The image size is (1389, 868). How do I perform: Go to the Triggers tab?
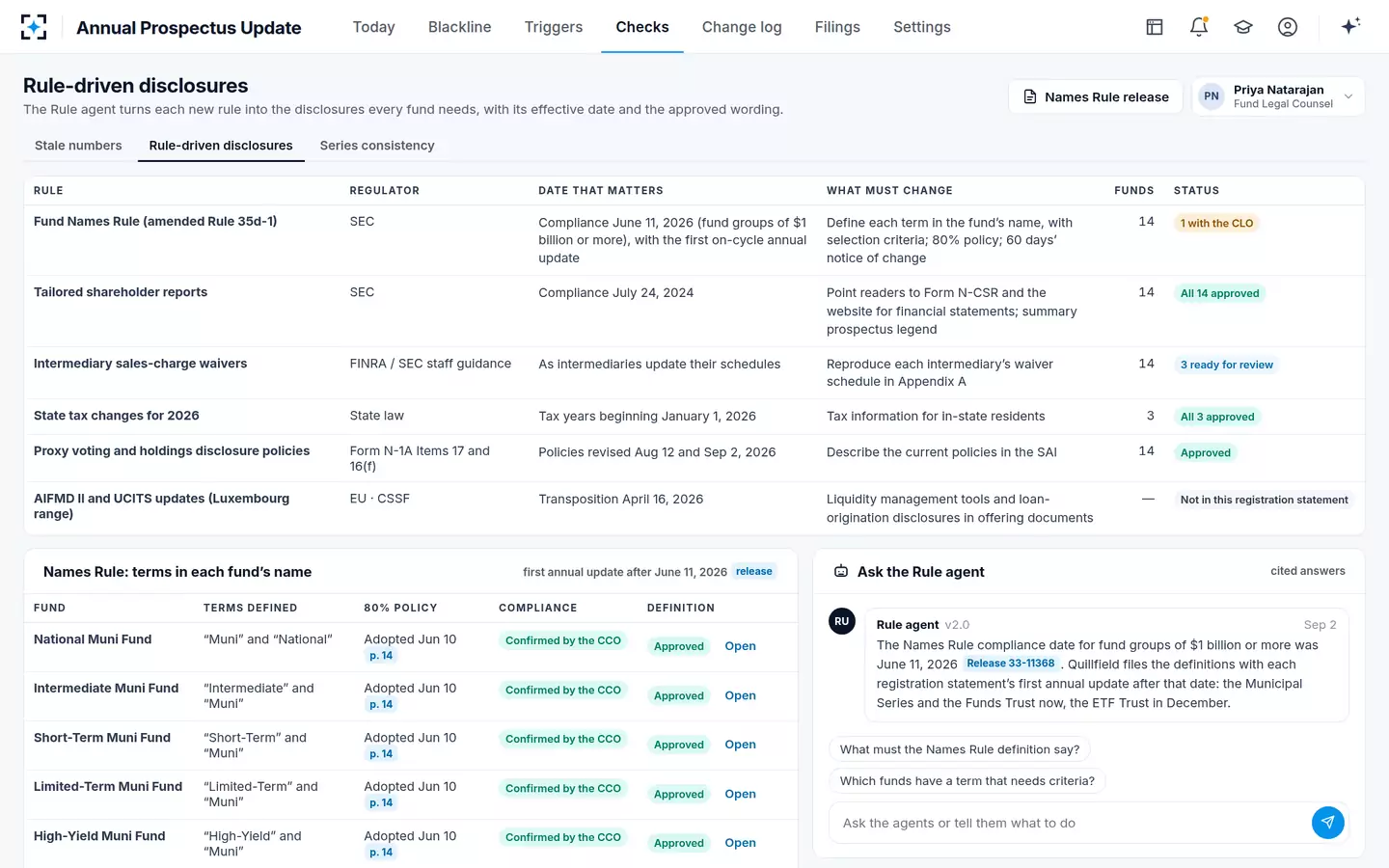click(x=554, y=27)
